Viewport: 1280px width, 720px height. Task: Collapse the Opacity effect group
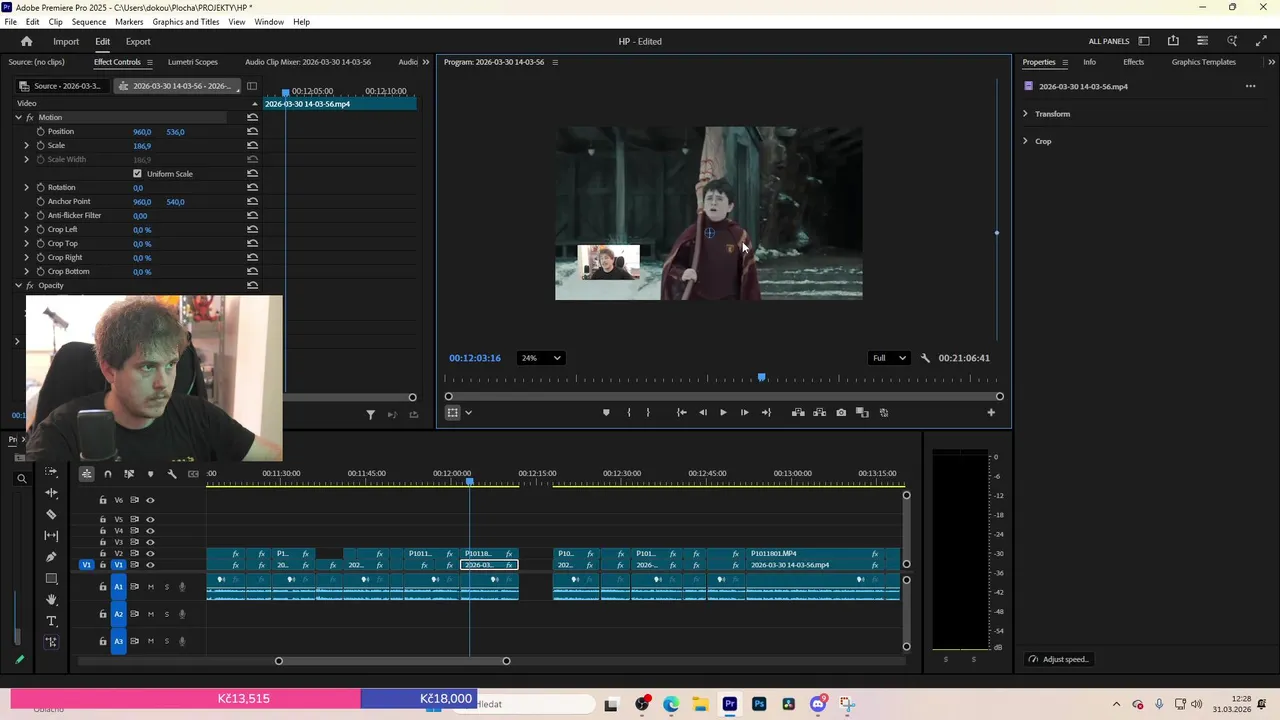coord(18,285)
